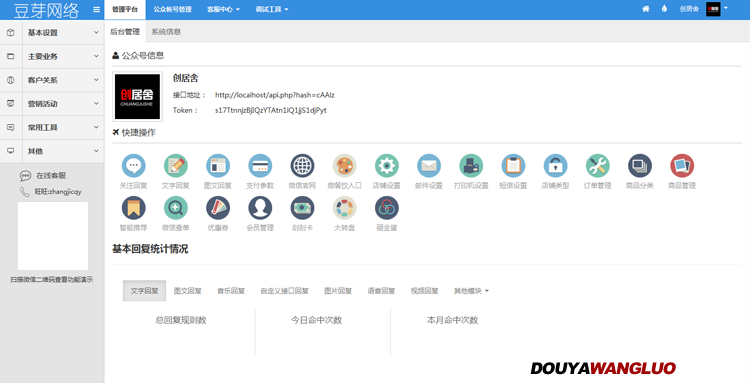Select the 图片回复 statistics tab
This screenshot has height=383, width=750.
coord(338,291)
